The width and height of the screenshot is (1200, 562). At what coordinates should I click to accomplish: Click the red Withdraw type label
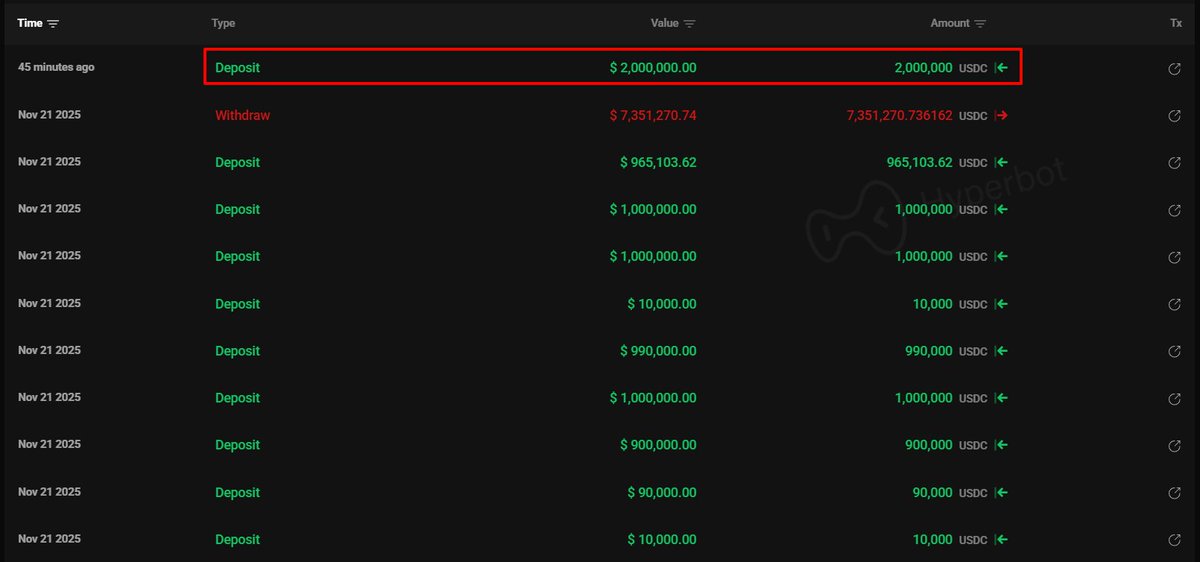pyautogui.click(x=242, y=115)
